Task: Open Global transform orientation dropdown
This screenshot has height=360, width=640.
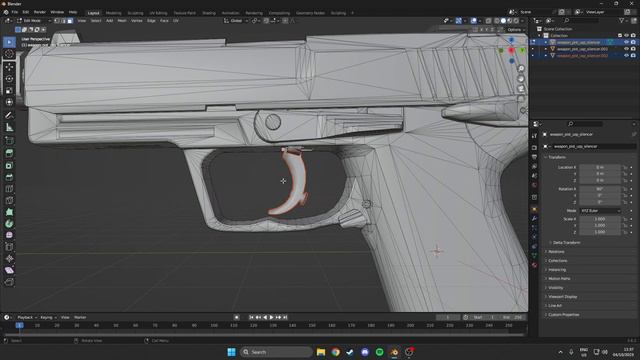Action: [x=236, y=20]
